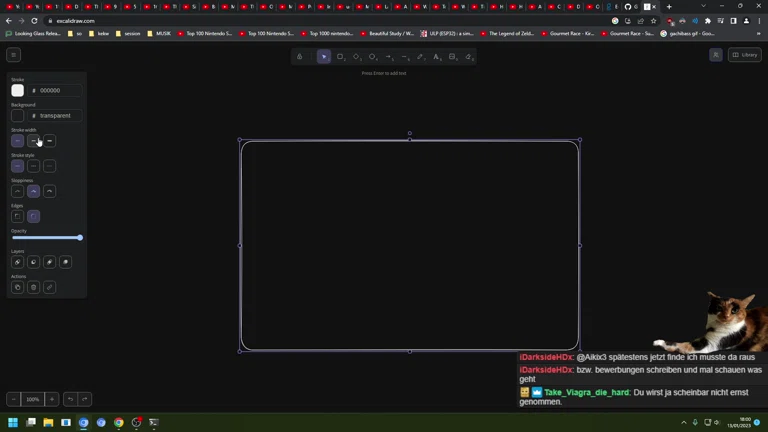
Task: Choose the dotted stroke style
Action: click(x=49, y=166)
